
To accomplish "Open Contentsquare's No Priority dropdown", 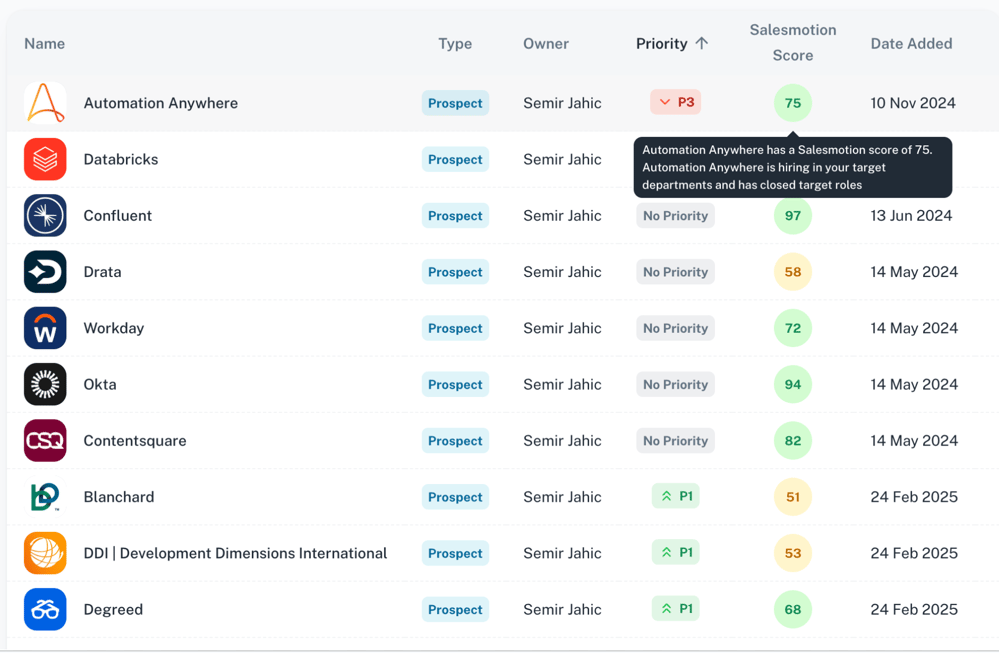I will point(675,441).
